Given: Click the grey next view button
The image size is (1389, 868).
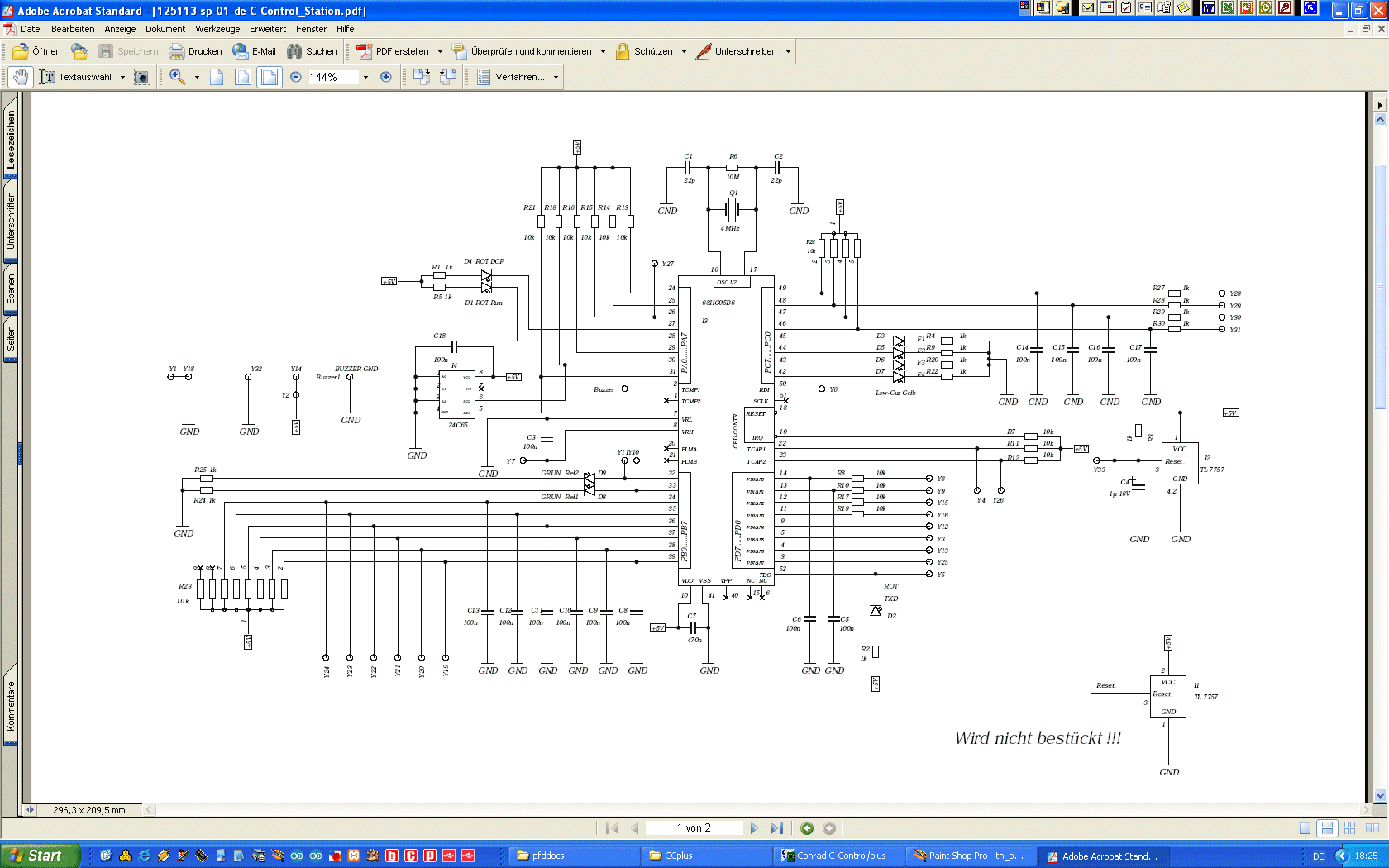Looking at the screenshot, I should click(x=829, y=828).
